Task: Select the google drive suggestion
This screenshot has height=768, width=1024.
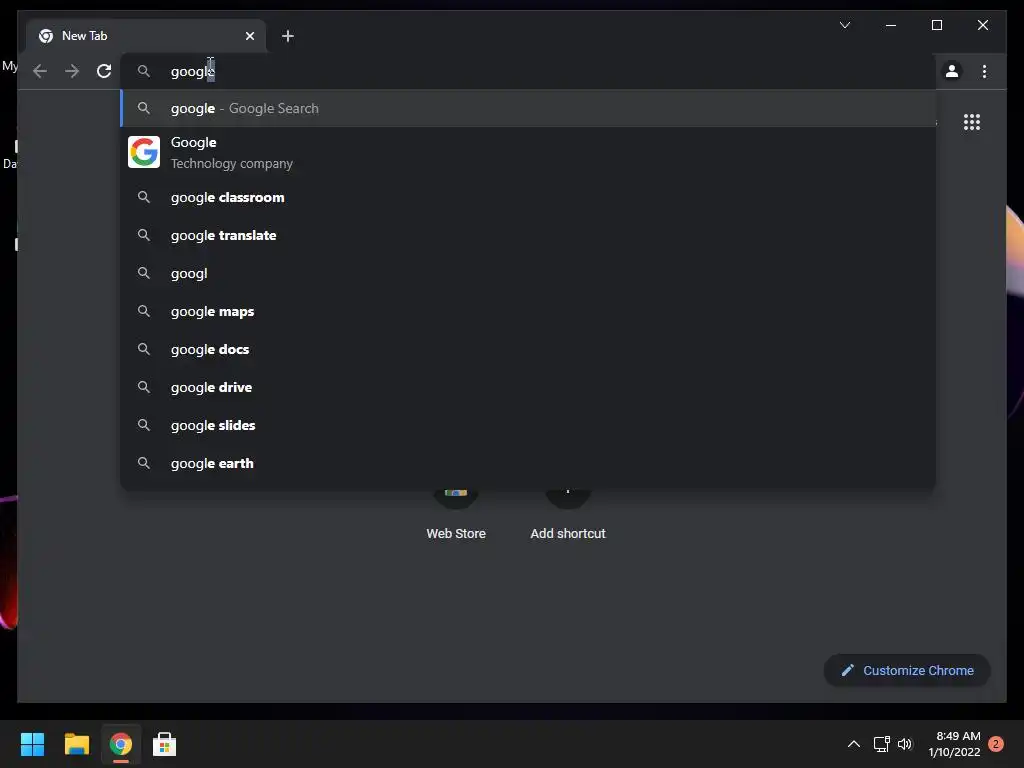Action: (x=528, y=387)
